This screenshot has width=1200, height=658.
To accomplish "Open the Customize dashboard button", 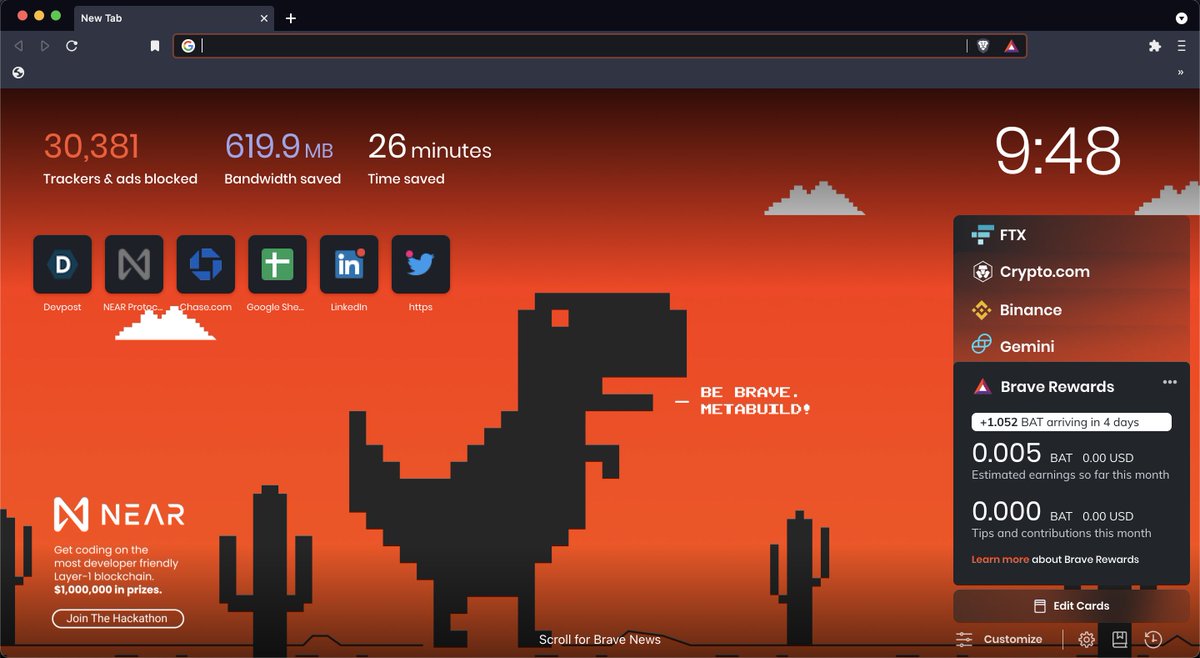I will [999, 639].
